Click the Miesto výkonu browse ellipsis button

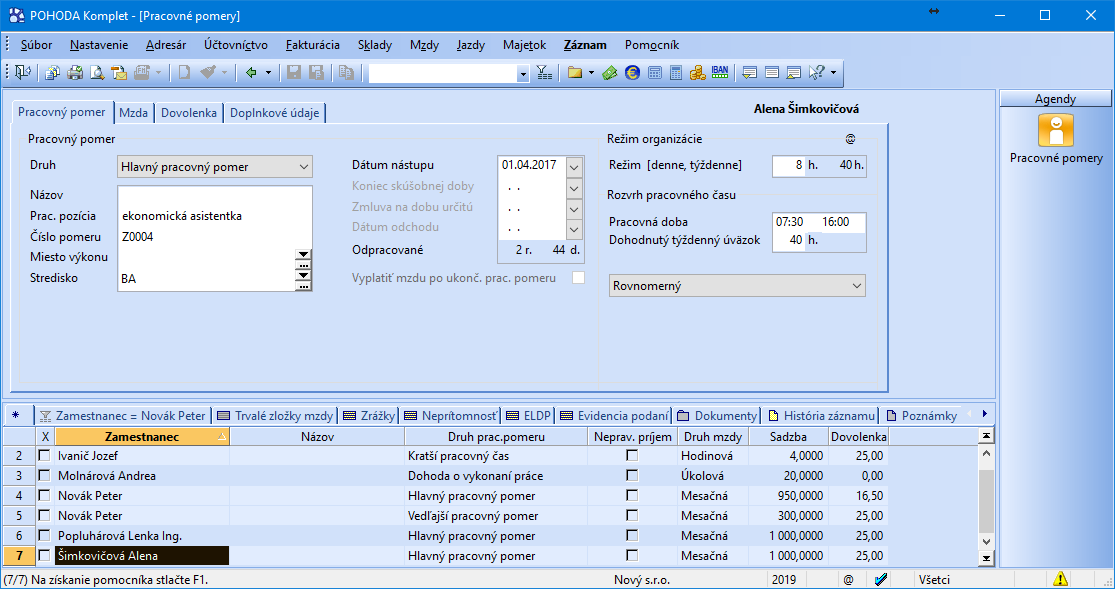coord(304,265)
